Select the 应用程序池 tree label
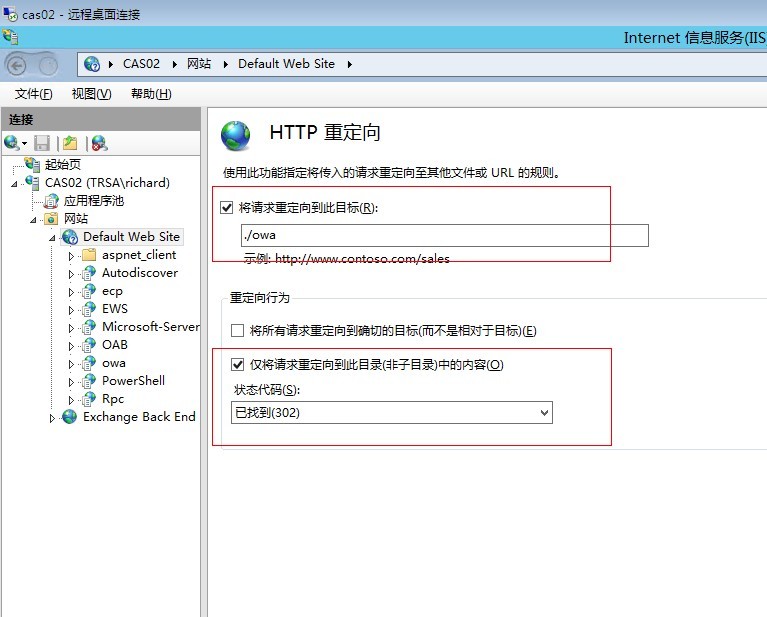 [93, 201]
